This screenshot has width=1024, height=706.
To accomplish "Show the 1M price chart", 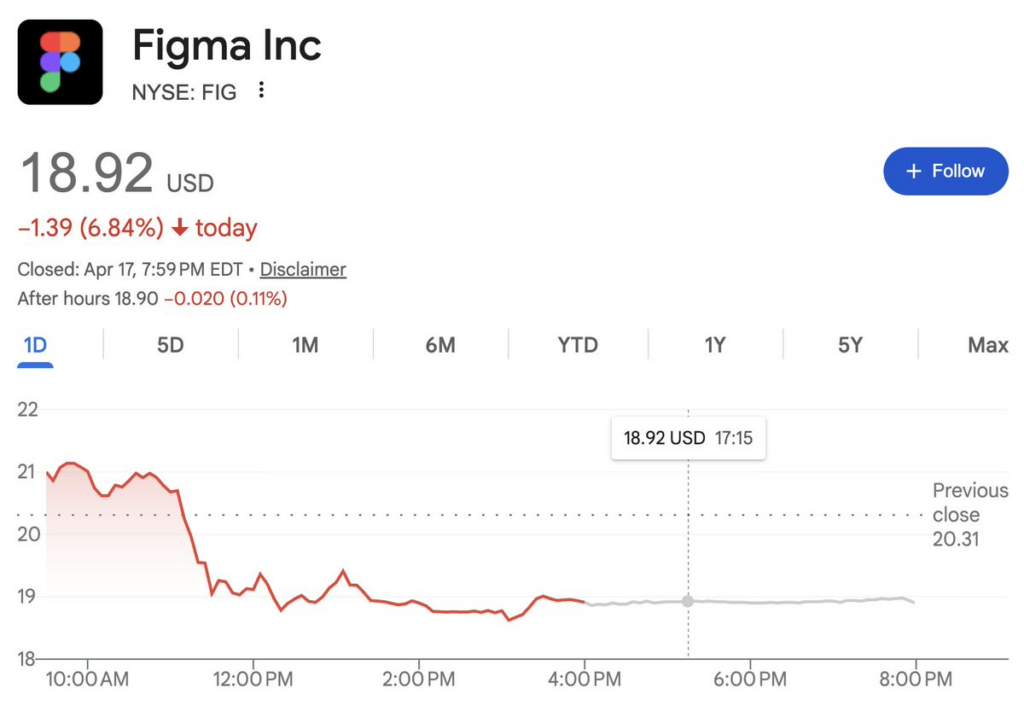I will 305,345.
